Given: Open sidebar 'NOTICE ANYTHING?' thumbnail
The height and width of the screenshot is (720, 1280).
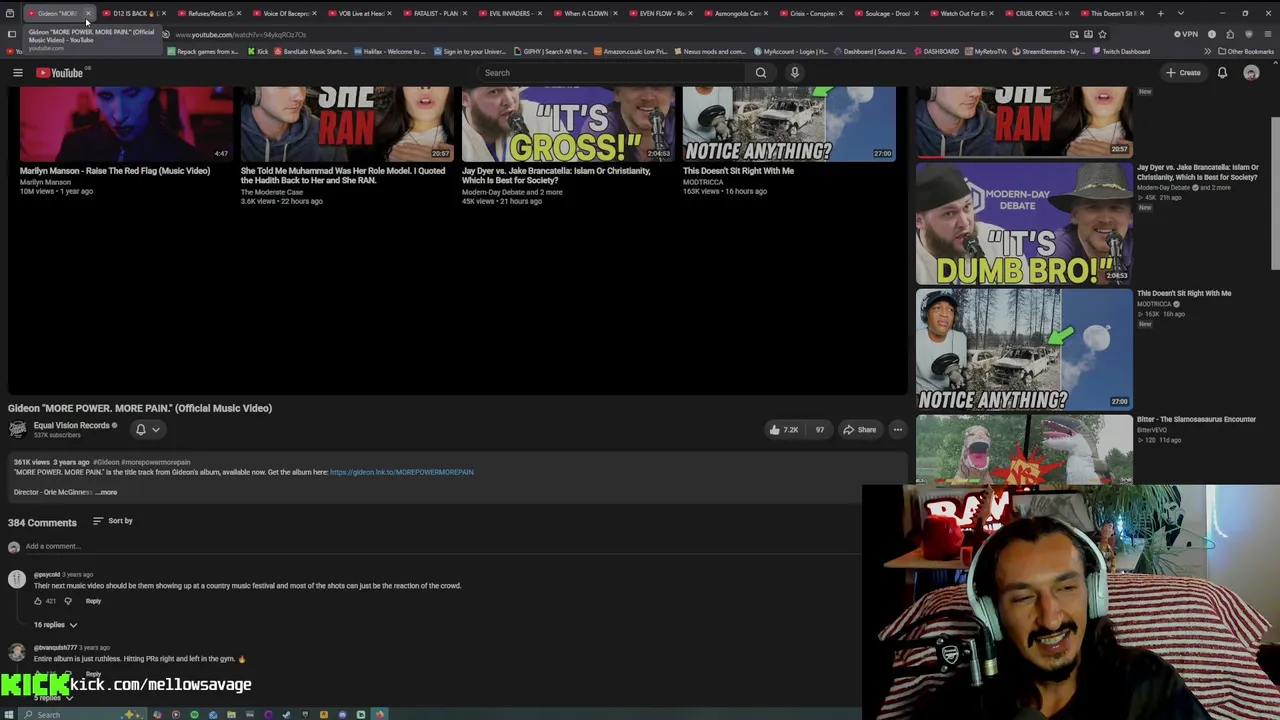Looking at the screenshot, I should point(1024,350).
